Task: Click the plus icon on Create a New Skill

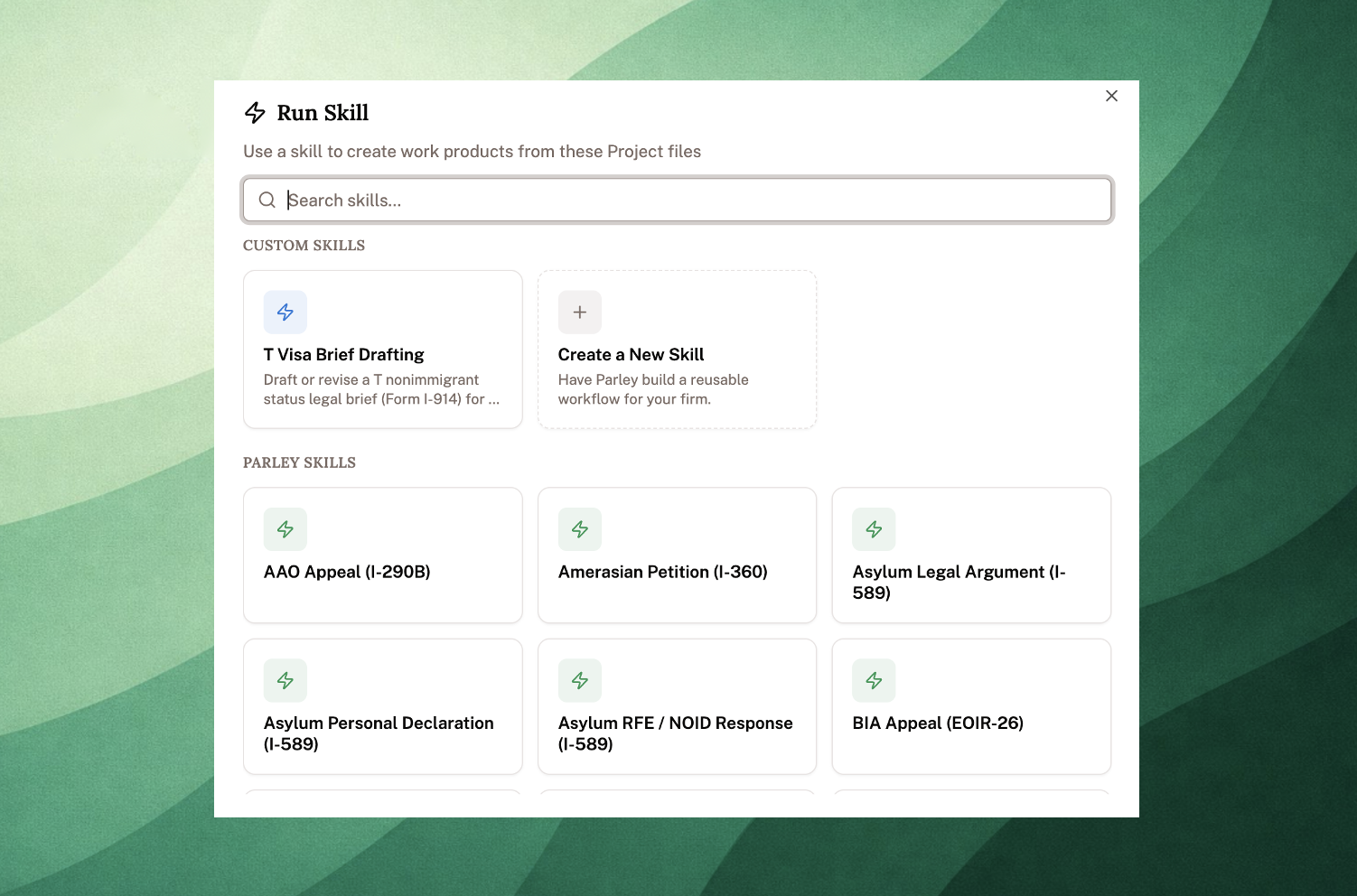Action: (x=580, y=313)
